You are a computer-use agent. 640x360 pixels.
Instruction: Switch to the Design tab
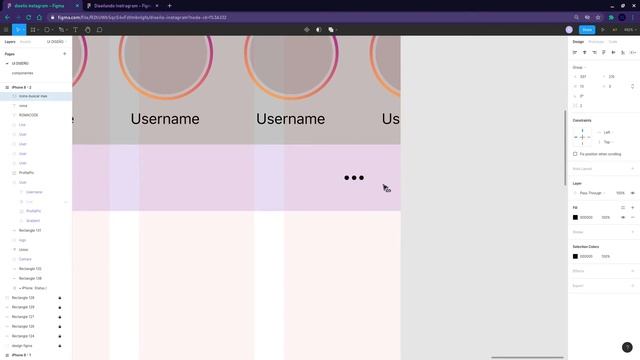click(578, 42)
